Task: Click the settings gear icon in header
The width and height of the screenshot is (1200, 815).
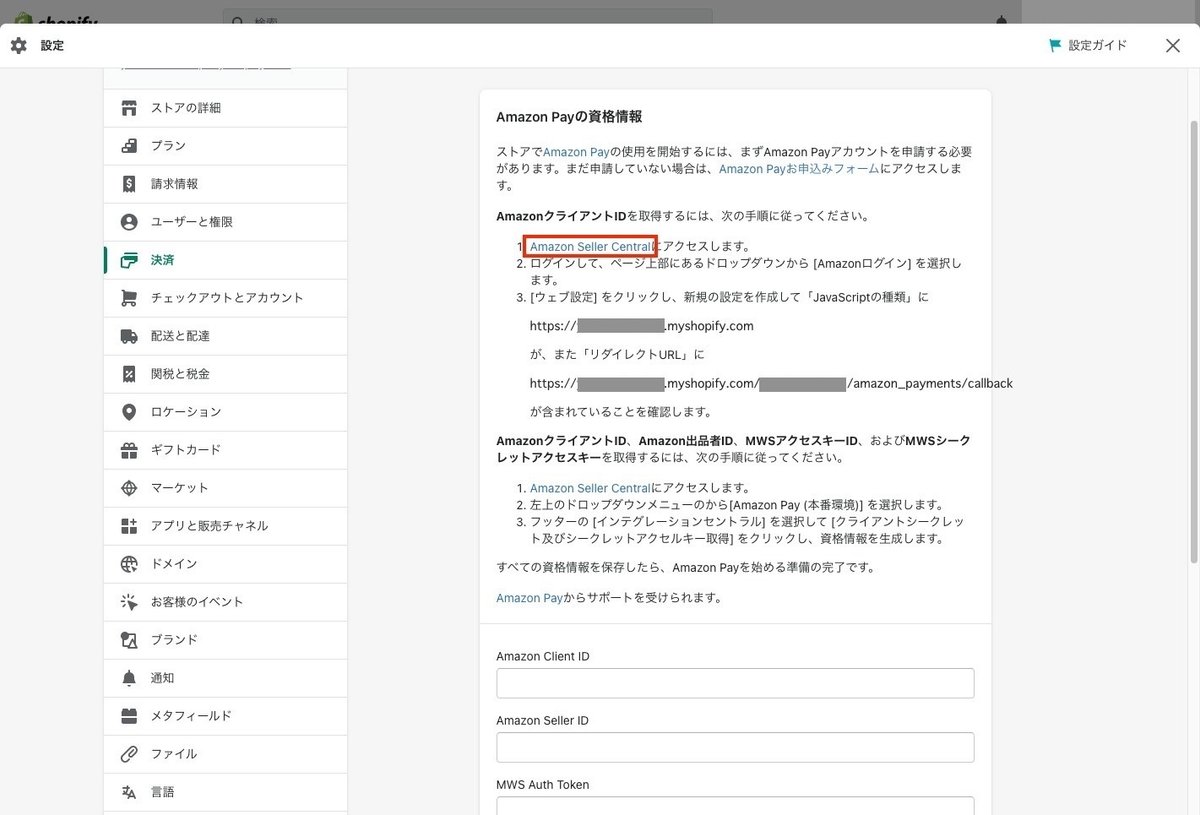Action: (19, 46)
